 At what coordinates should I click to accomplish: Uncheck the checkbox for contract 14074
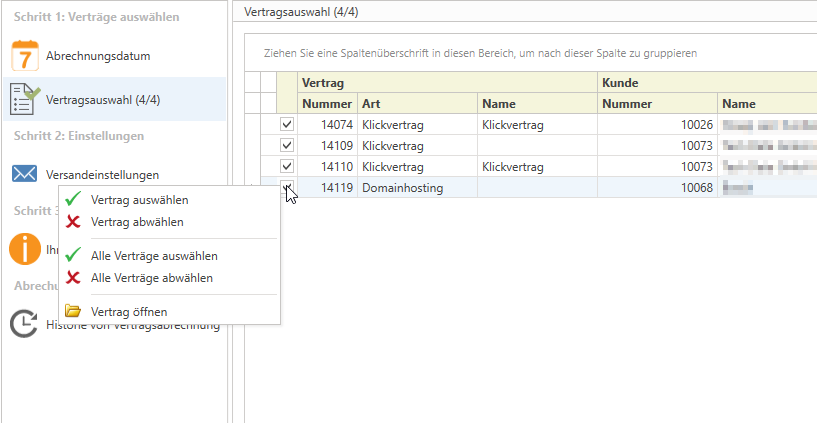pos(287,125)
